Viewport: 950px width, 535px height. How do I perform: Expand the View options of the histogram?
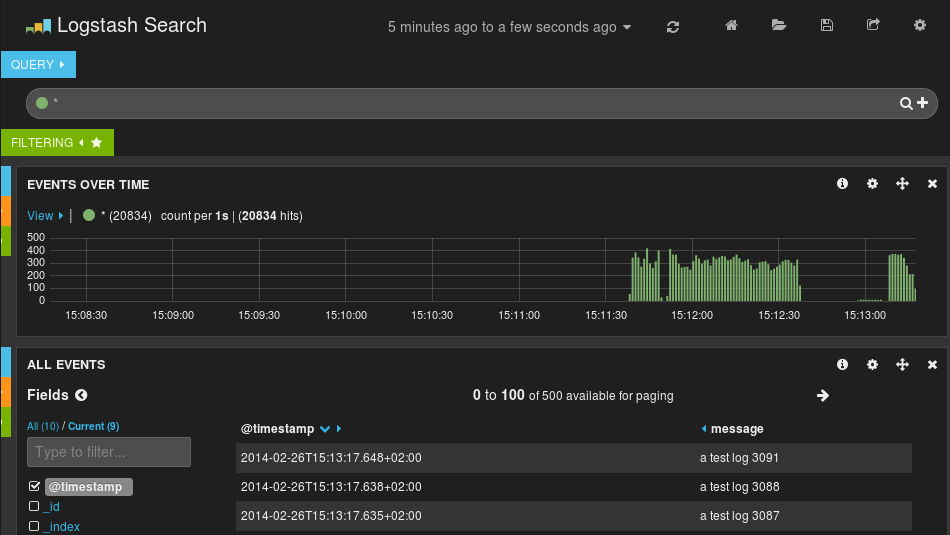coord(45,216)
